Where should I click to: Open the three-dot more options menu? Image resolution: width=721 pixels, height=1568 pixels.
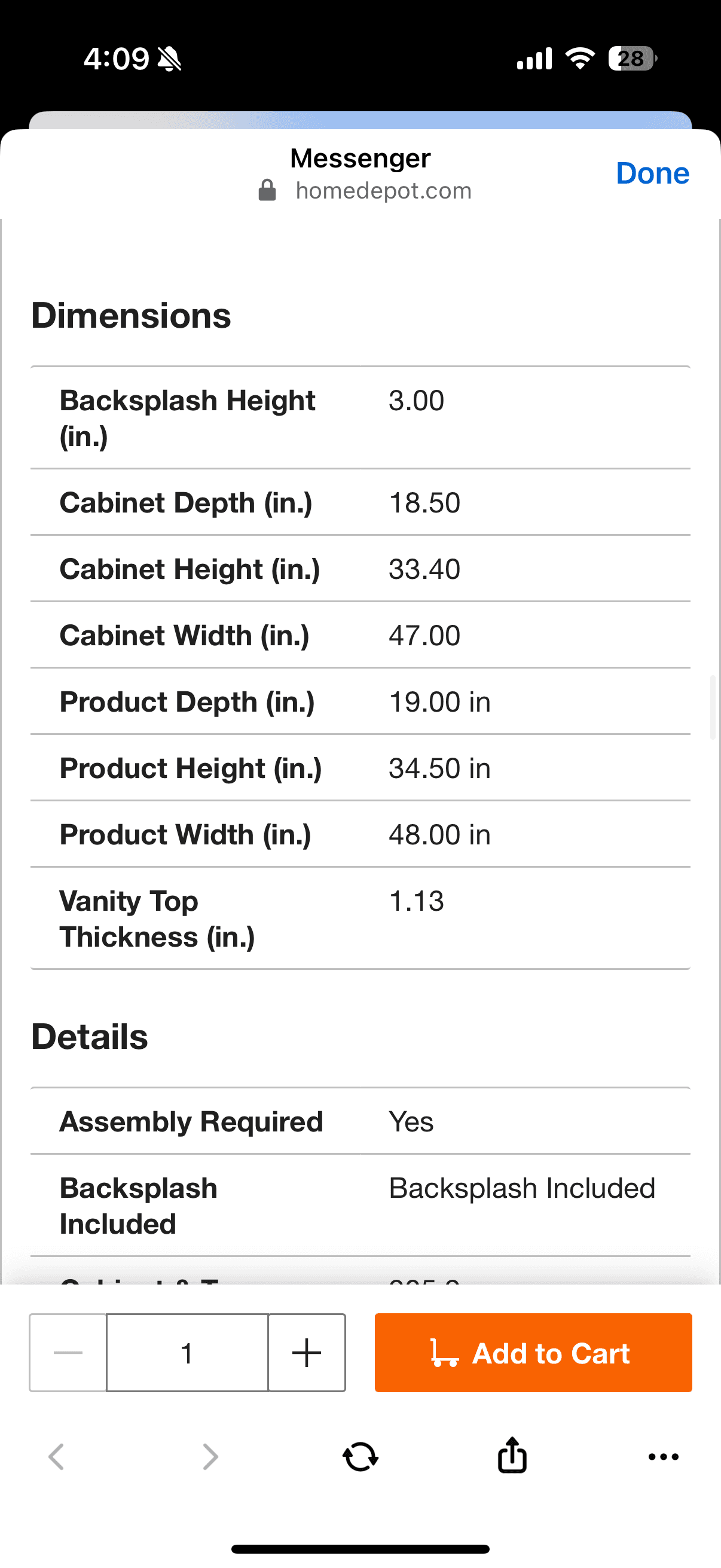[663, 1457]
